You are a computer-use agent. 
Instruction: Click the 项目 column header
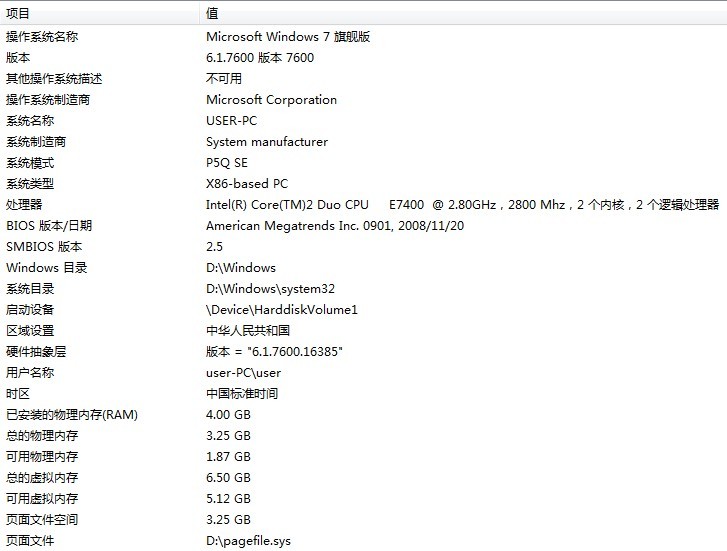[100, 13]
